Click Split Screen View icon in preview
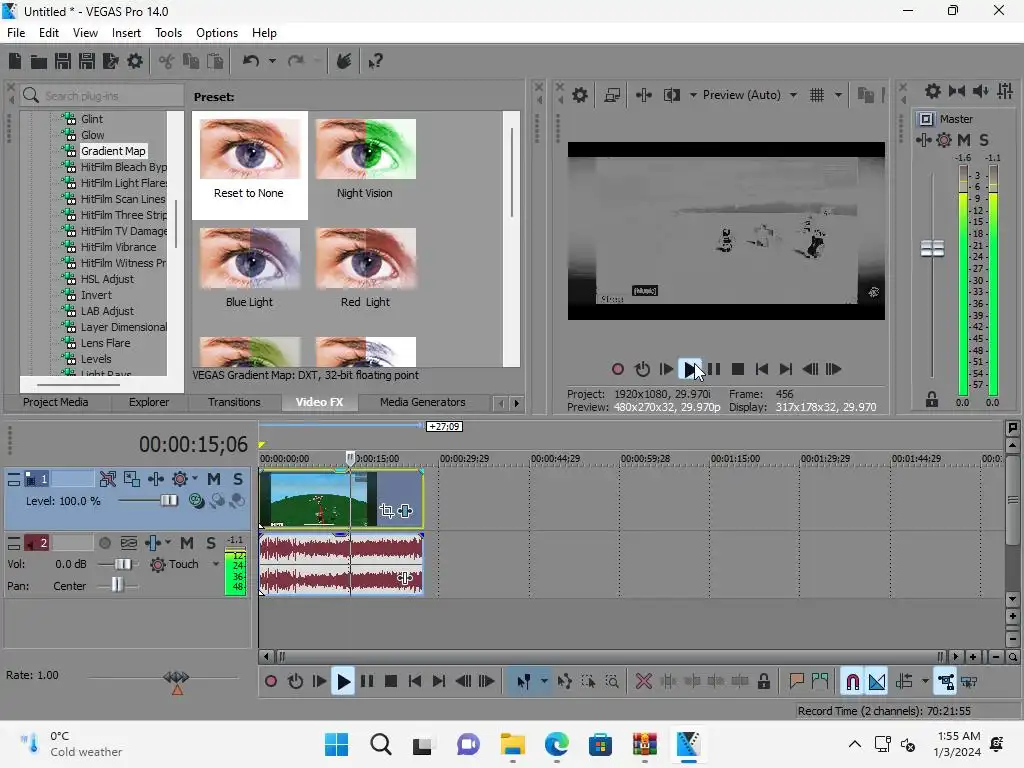This screenshot has height=768, width=1024. [x=671, y=95]
